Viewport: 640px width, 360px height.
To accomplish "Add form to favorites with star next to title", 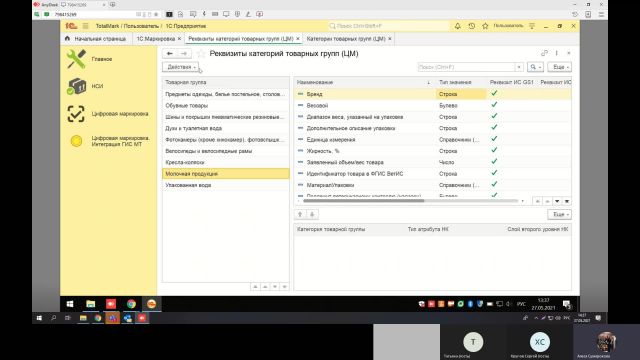I will pos(201,53).
